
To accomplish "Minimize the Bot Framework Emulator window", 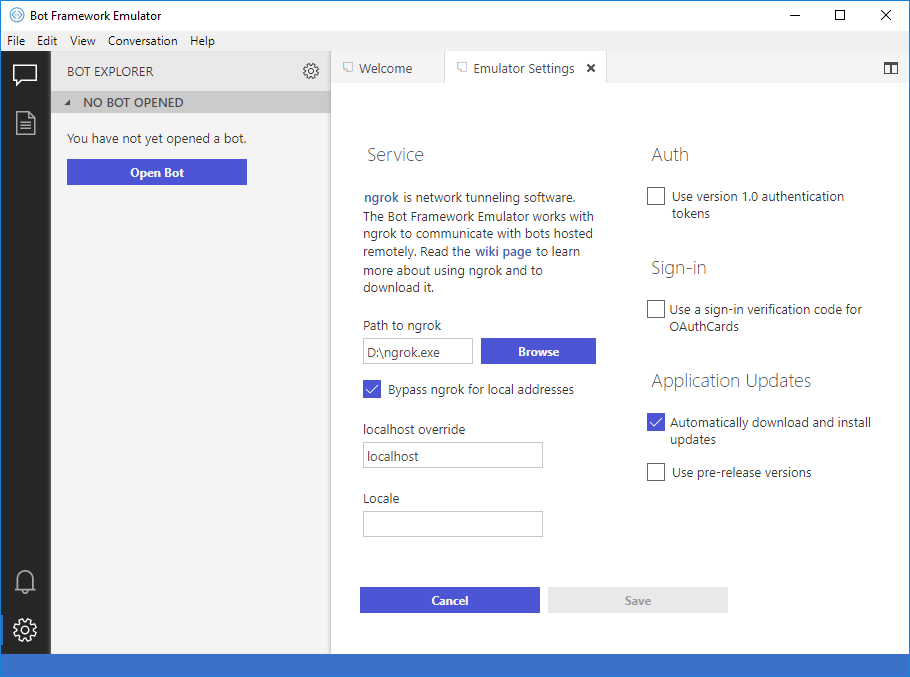I will click(x=795, y=16).
